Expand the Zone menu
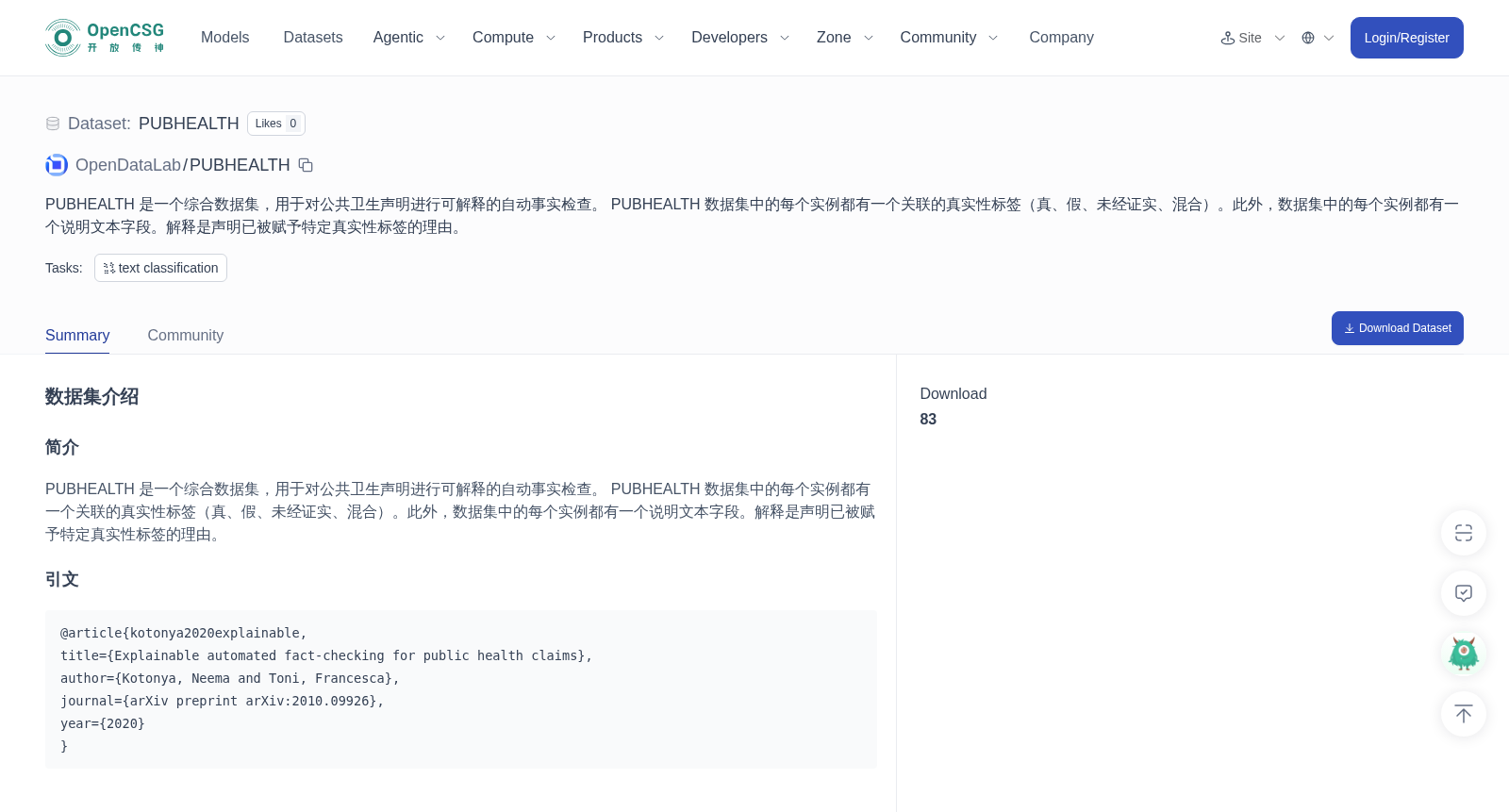The image size is (1509, 812). [845, 38]
